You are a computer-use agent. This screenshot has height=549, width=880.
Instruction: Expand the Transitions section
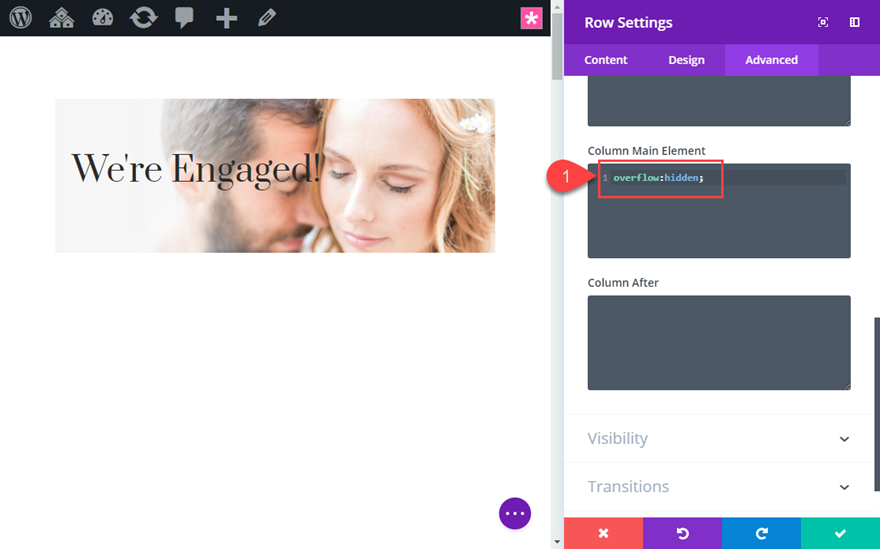(719, 487)
